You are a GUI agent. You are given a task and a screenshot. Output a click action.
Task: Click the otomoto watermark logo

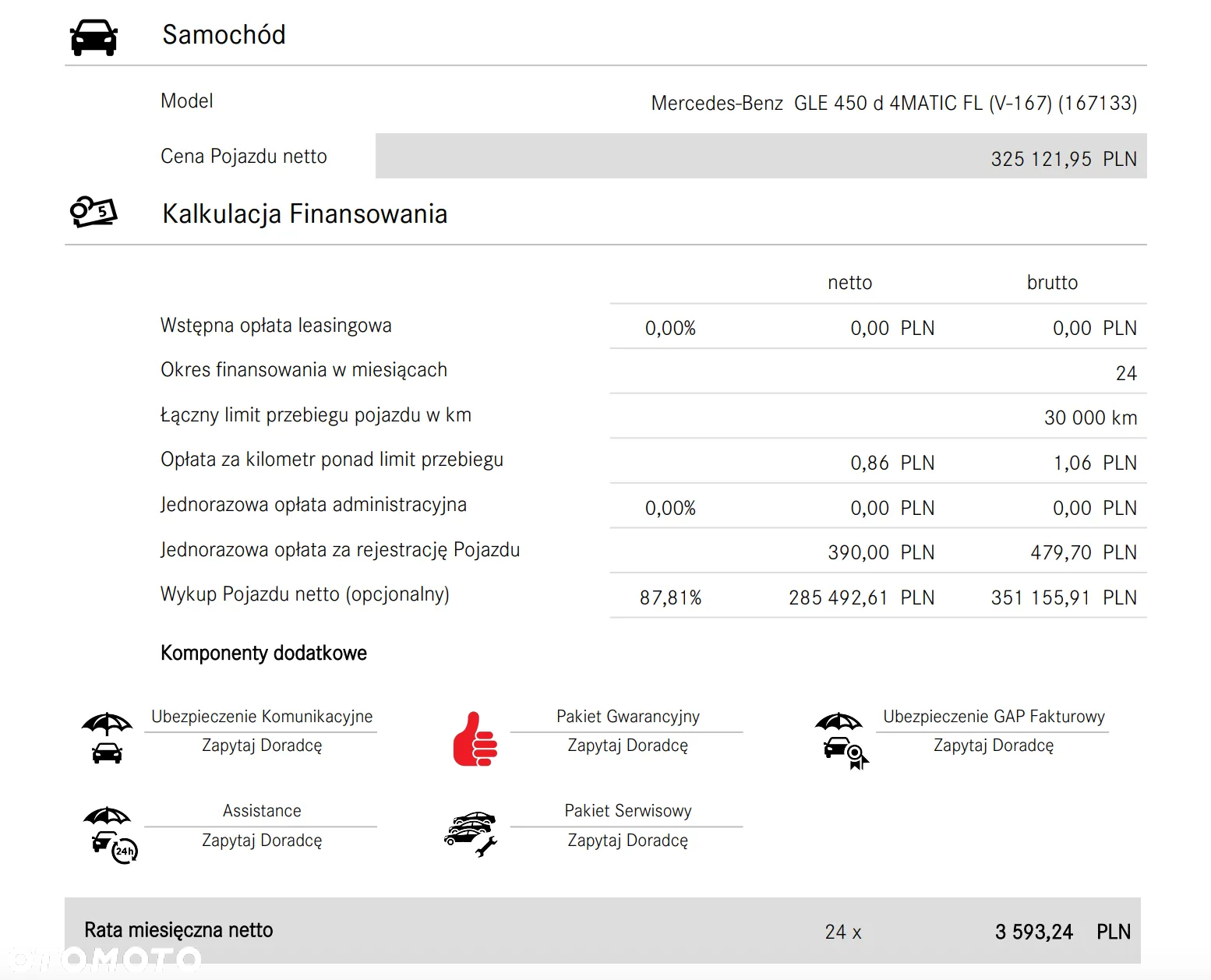(101, 958)
